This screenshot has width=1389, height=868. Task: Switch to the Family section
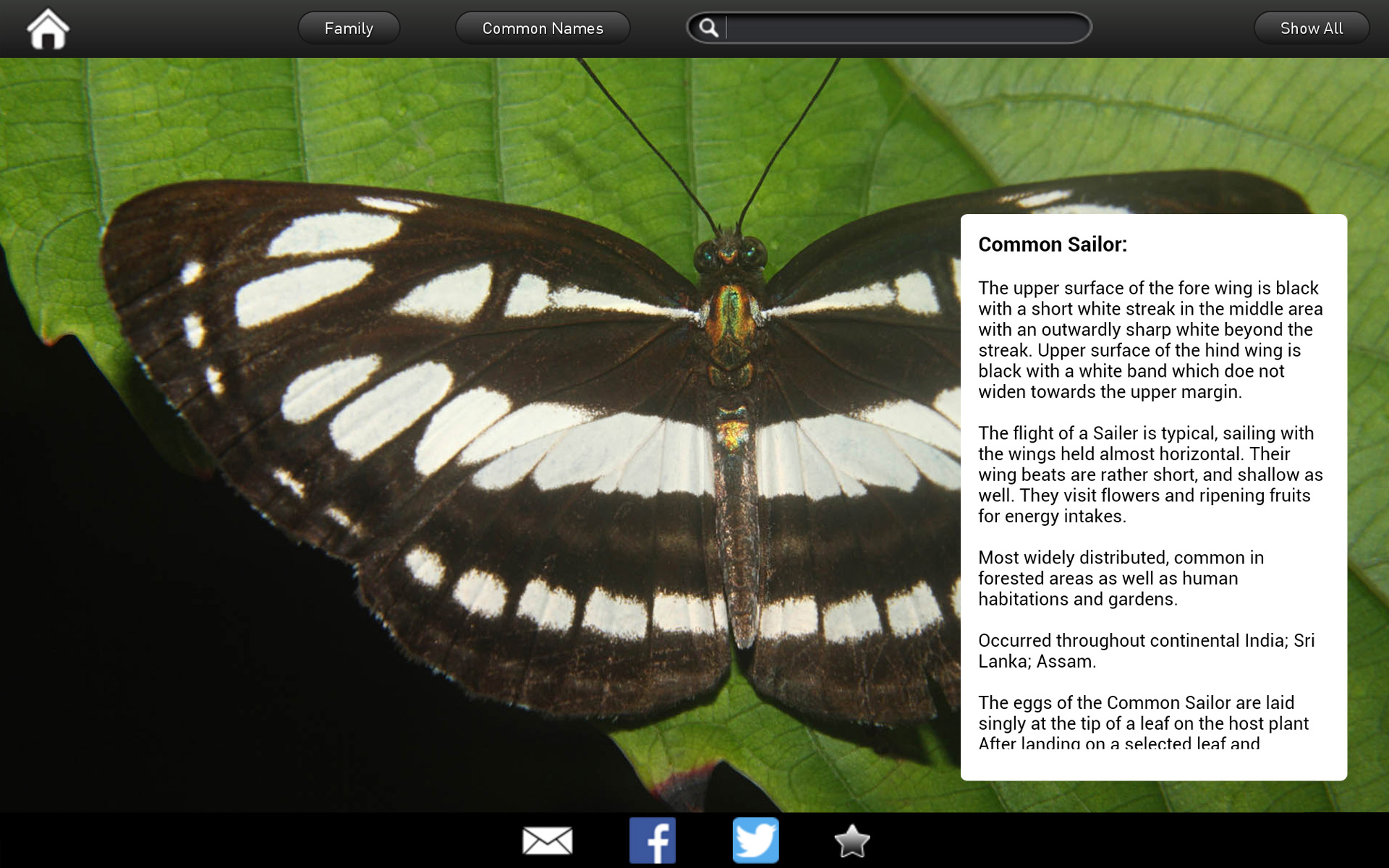click(349, 27)
